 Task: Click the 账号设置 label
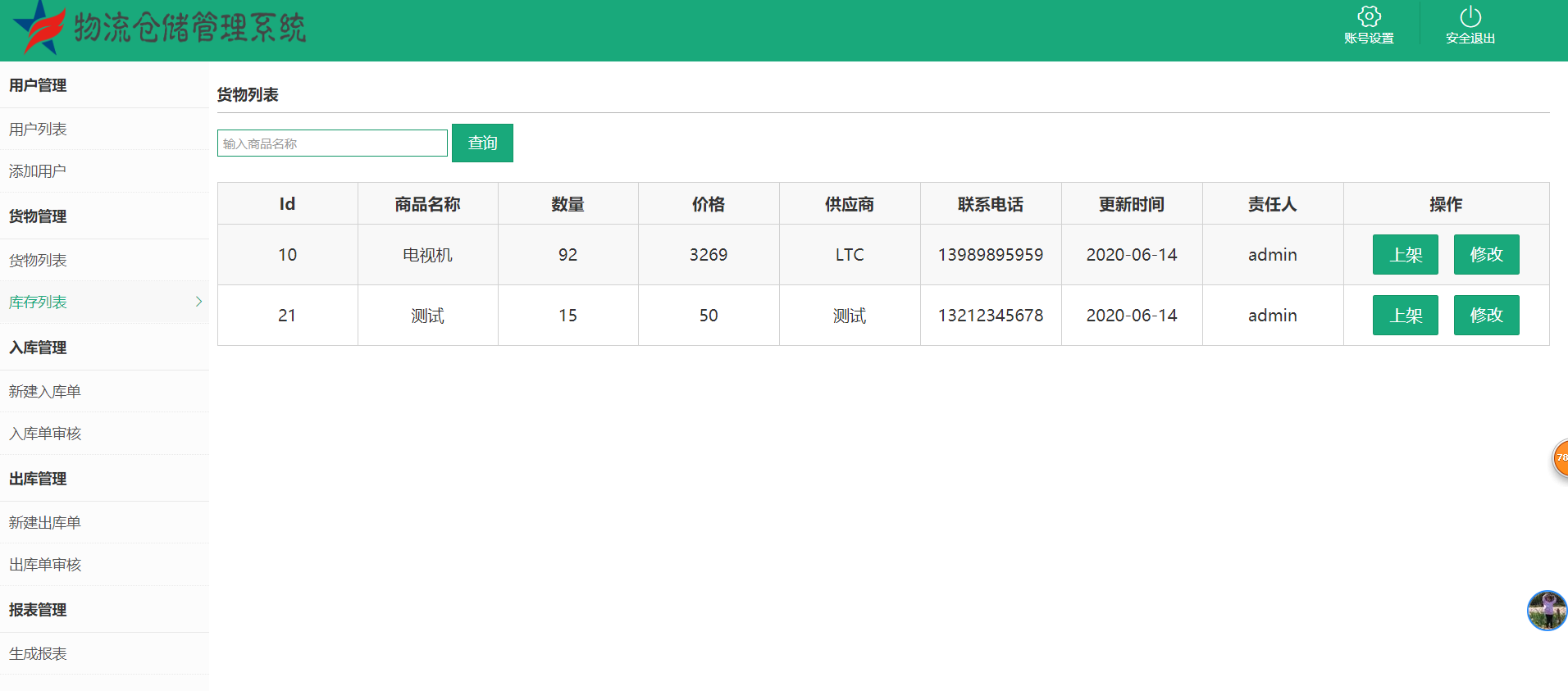[x=1369, y=39]
